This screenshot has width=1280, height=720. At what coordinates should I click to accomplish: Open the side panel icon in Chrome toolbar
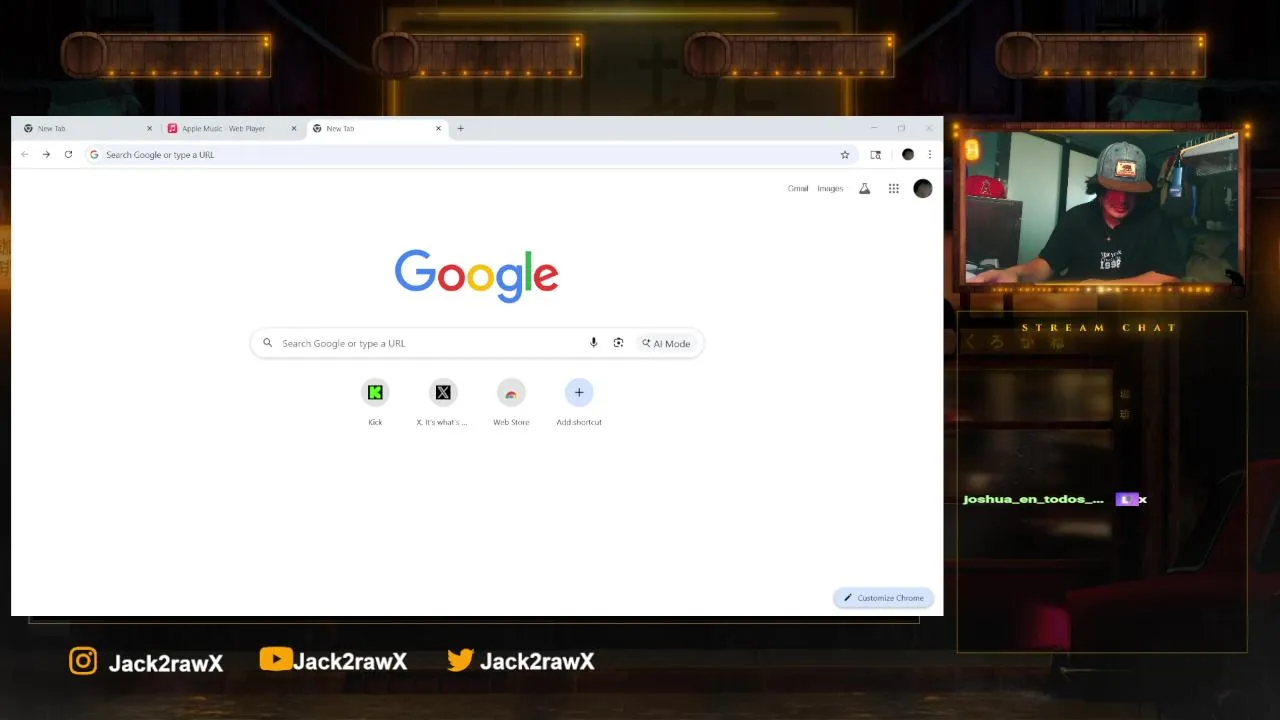tap(876, 154)
